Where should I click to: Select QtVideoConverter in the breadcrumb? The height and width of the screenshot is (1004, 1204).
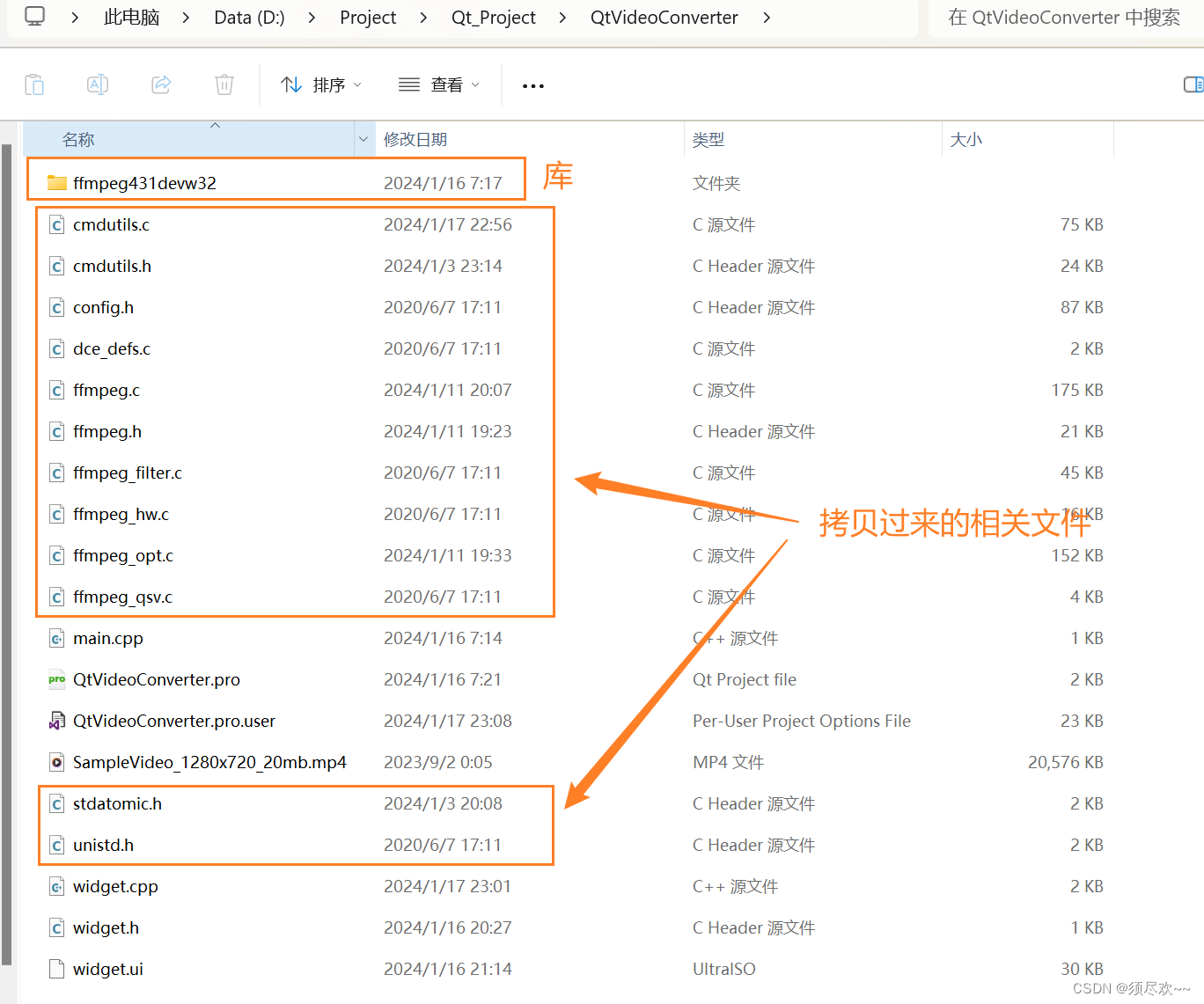664,18
